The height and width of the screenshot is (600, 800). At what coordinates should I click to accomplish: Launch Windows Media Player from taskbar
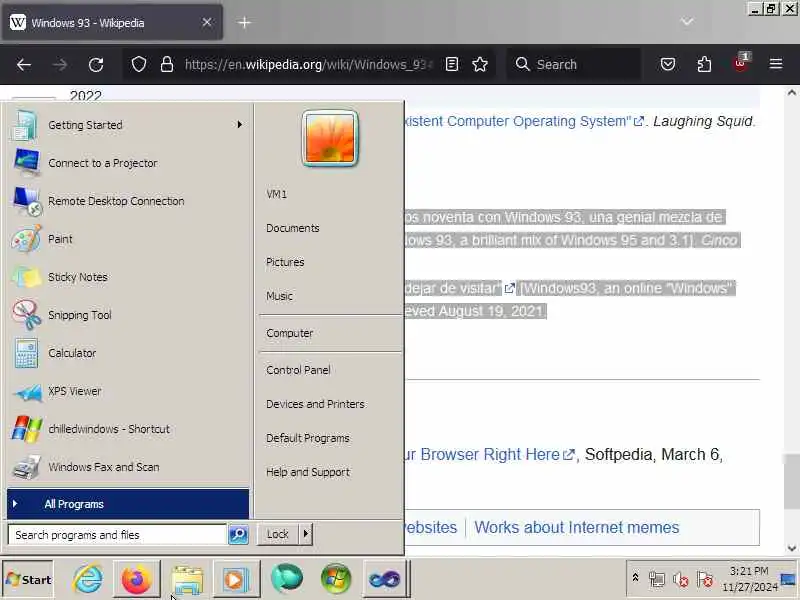coord(236,579)
